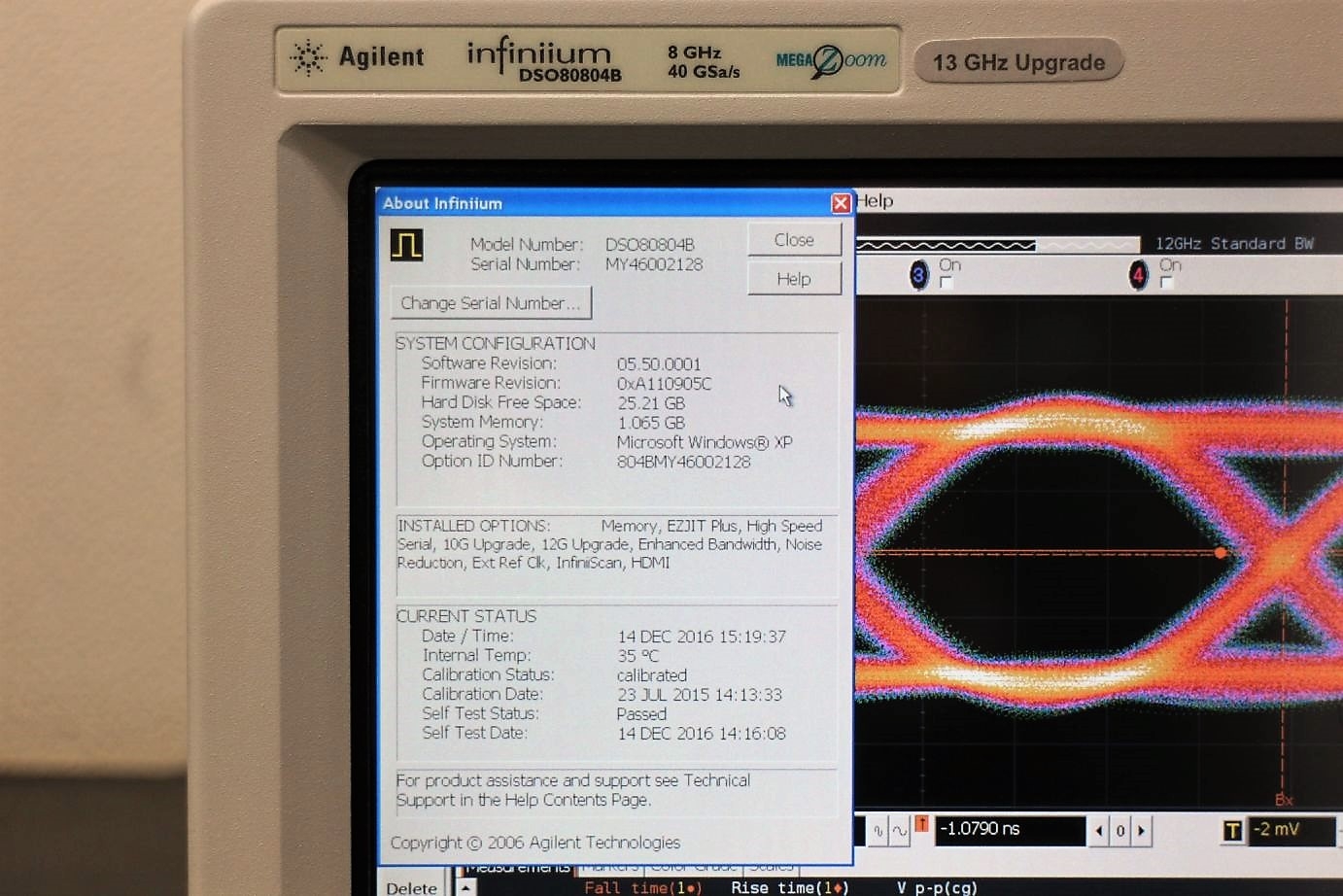
Task: Click the option ID 804BMY46002128
Action: [x=684, y=462]
